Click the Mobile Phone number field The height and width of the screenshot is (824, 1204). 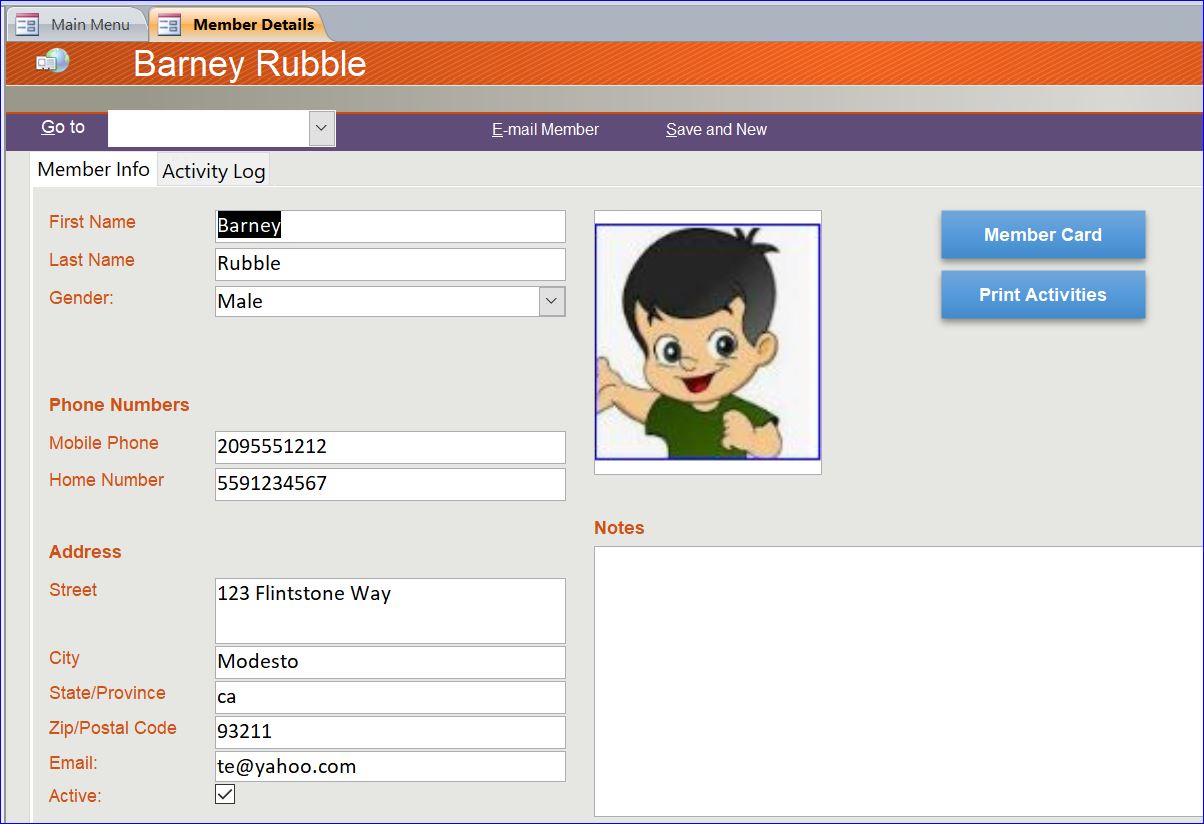click(x=390, y=447)
